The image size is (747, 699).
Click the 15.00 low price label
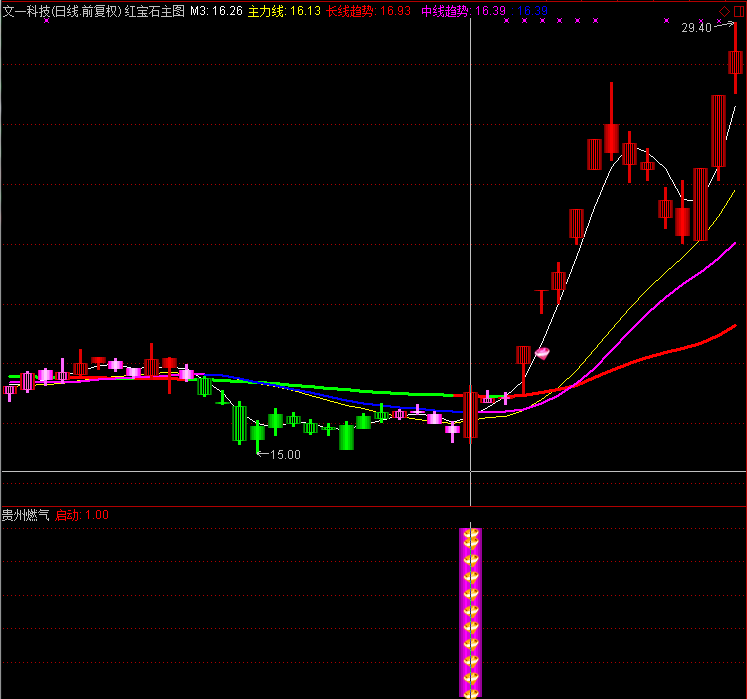286,454
